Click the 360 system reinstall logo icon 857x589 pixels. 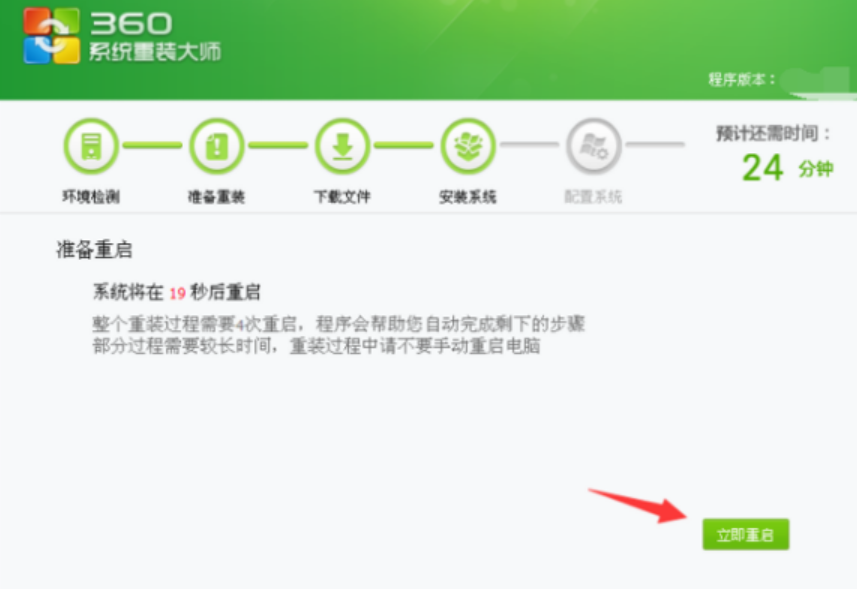point(51,36)
